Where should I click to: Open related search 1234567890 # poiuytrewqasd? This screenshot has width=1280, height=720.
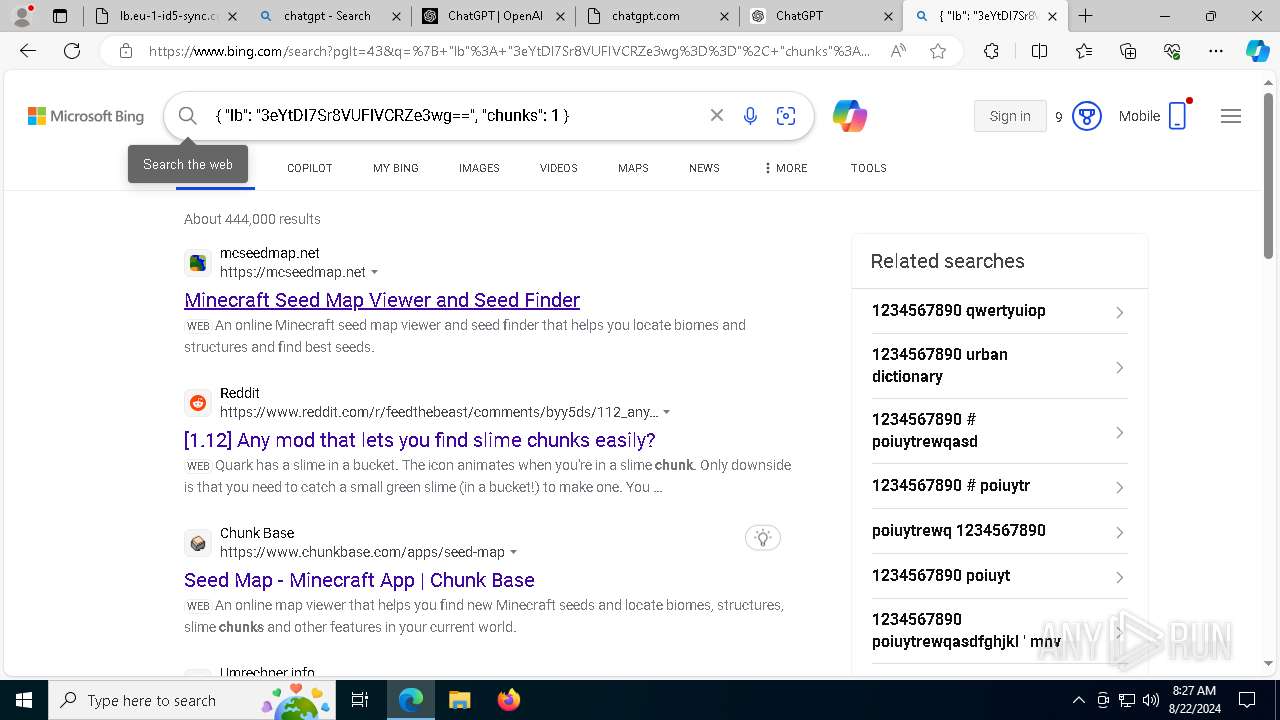pos(999,431)
